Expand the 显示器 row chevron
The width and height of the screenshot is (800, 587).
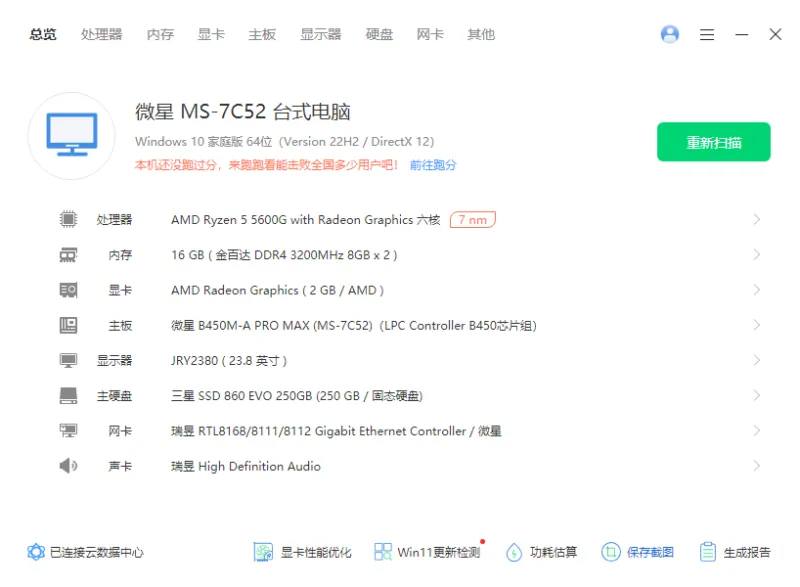[757, 360]
